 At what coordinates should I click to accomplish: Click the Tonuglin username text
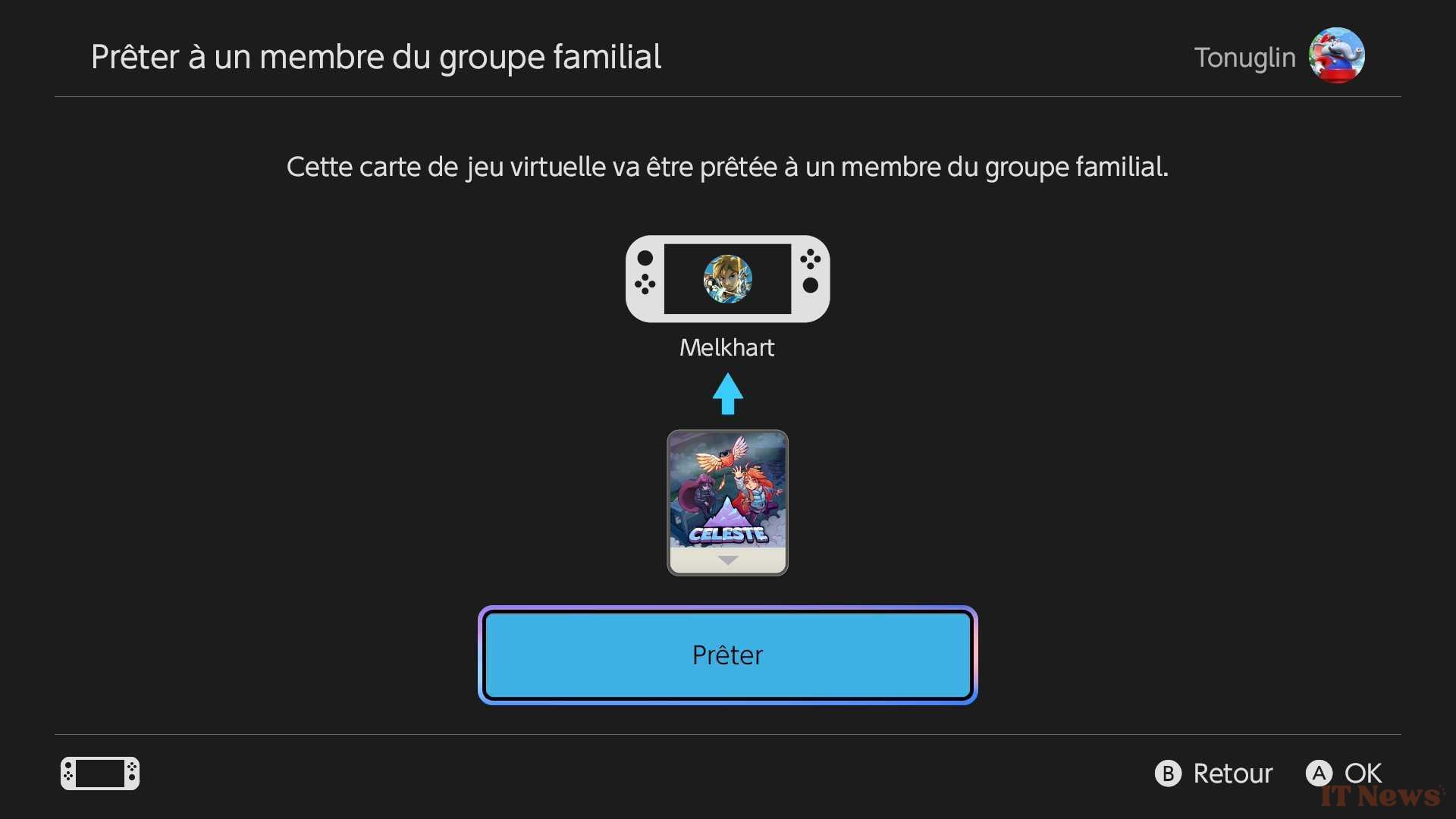(1244, 57)
